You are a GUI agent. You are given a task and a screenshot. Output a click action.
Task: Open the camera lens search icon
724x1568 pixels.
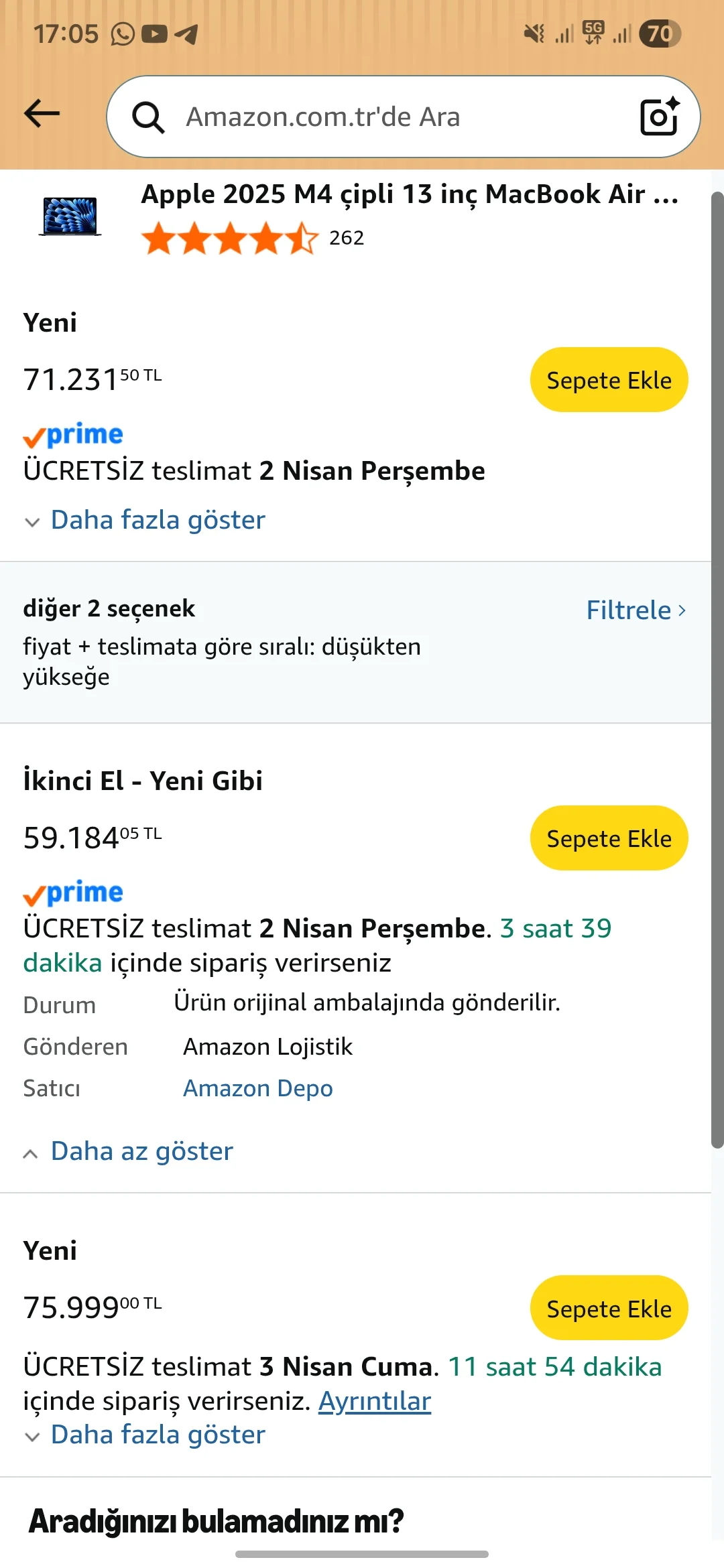660,117
